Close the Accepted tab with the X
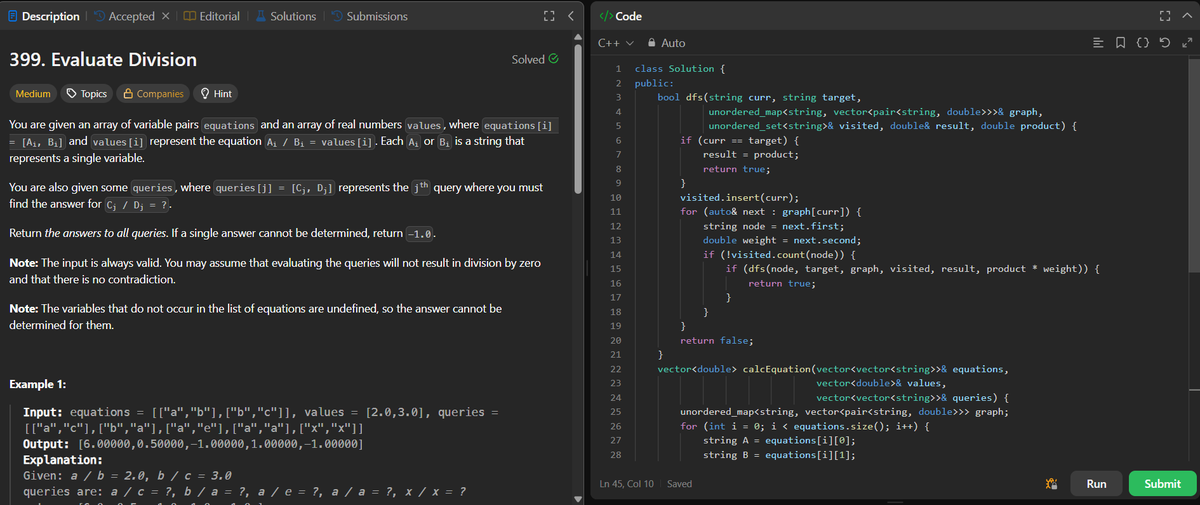Viewport: 1200px width, 505px height. 165,16
